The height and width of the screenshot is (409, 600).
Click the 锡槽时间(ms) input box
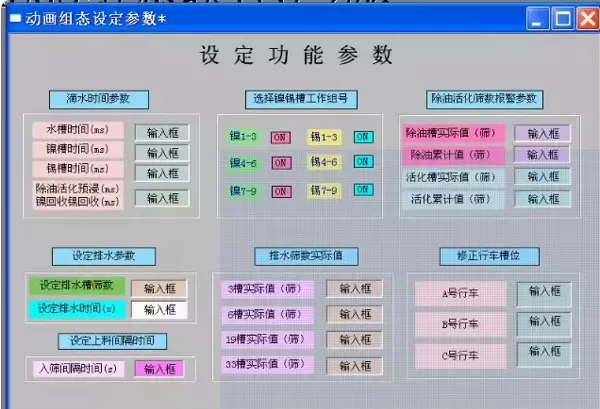click(x=162, y=172)
